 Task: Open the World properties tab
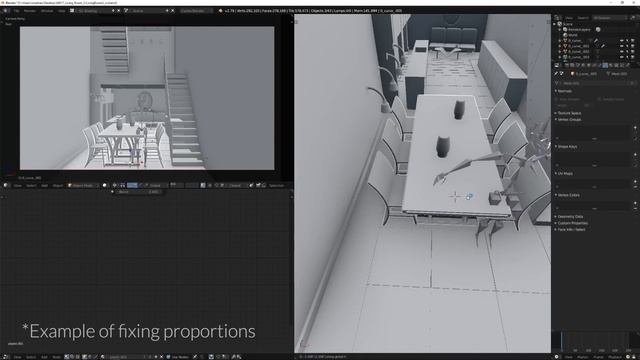pyautogui.click(x=583, y=65)
